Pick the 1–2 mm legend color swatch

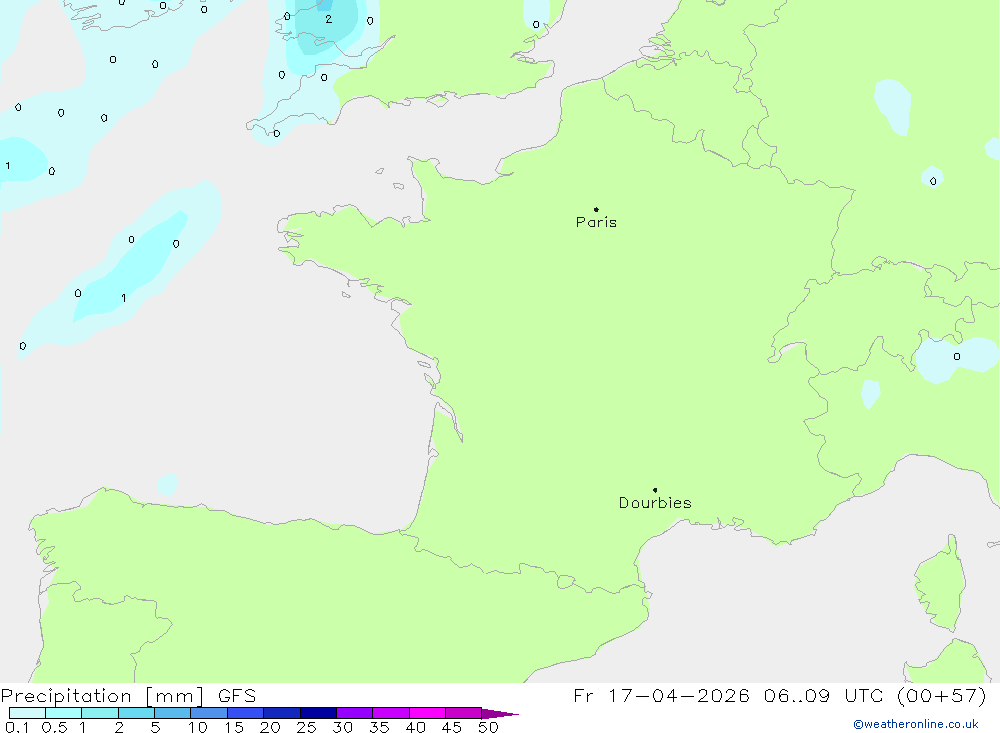click(x=100, y=713)
